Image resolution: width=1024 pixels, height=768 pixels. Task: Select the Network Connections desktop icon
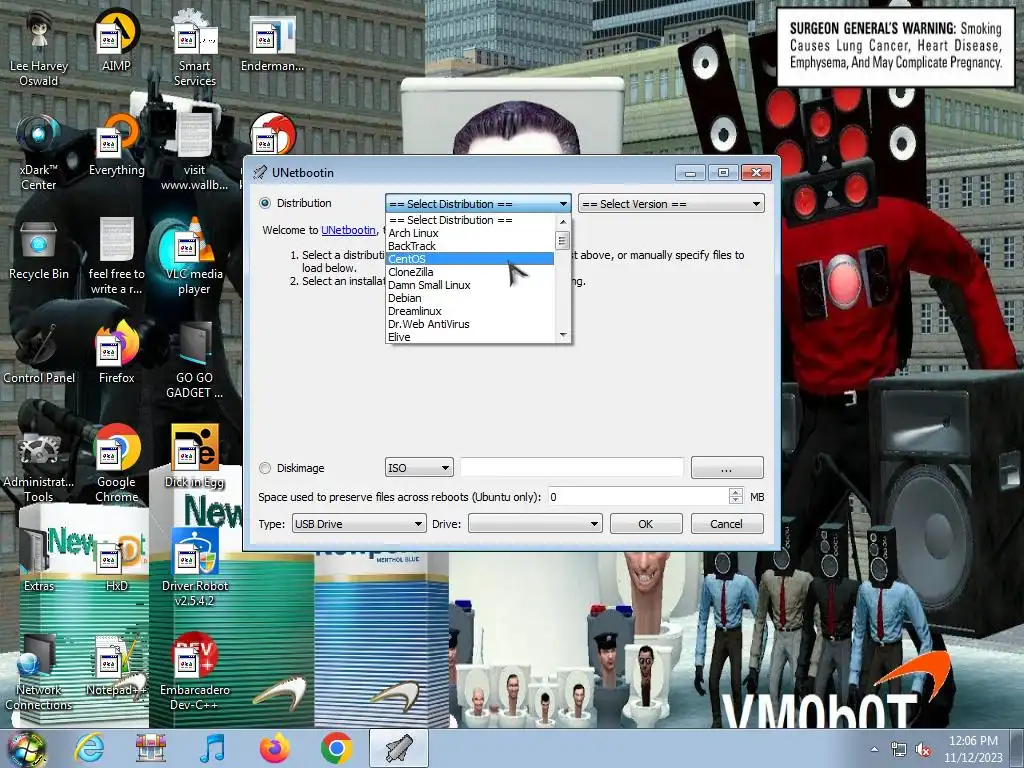pyautogui.click(x=39, y=673)
